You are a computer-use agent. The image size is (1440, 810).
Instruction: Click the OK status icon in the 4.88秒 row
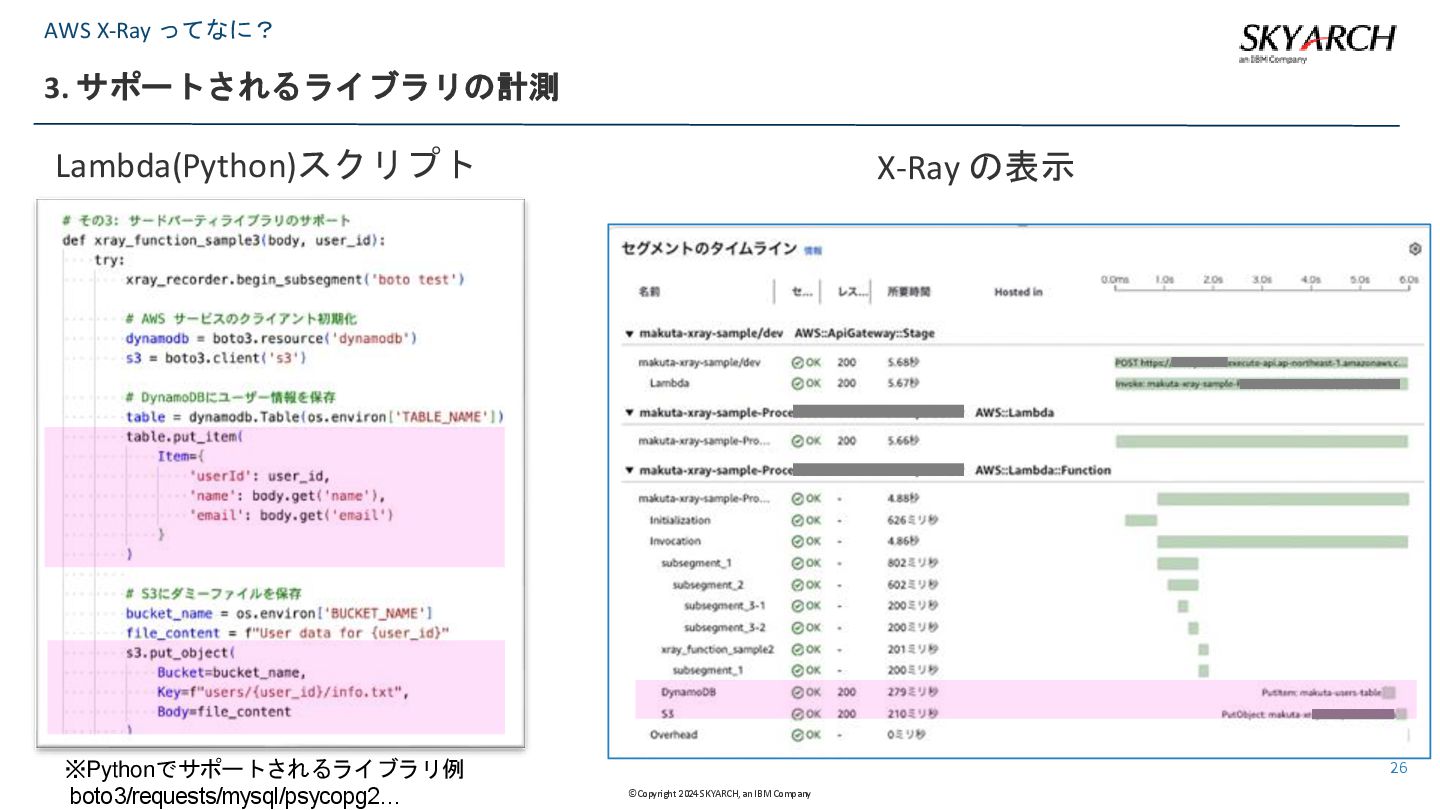pos(797,498)
